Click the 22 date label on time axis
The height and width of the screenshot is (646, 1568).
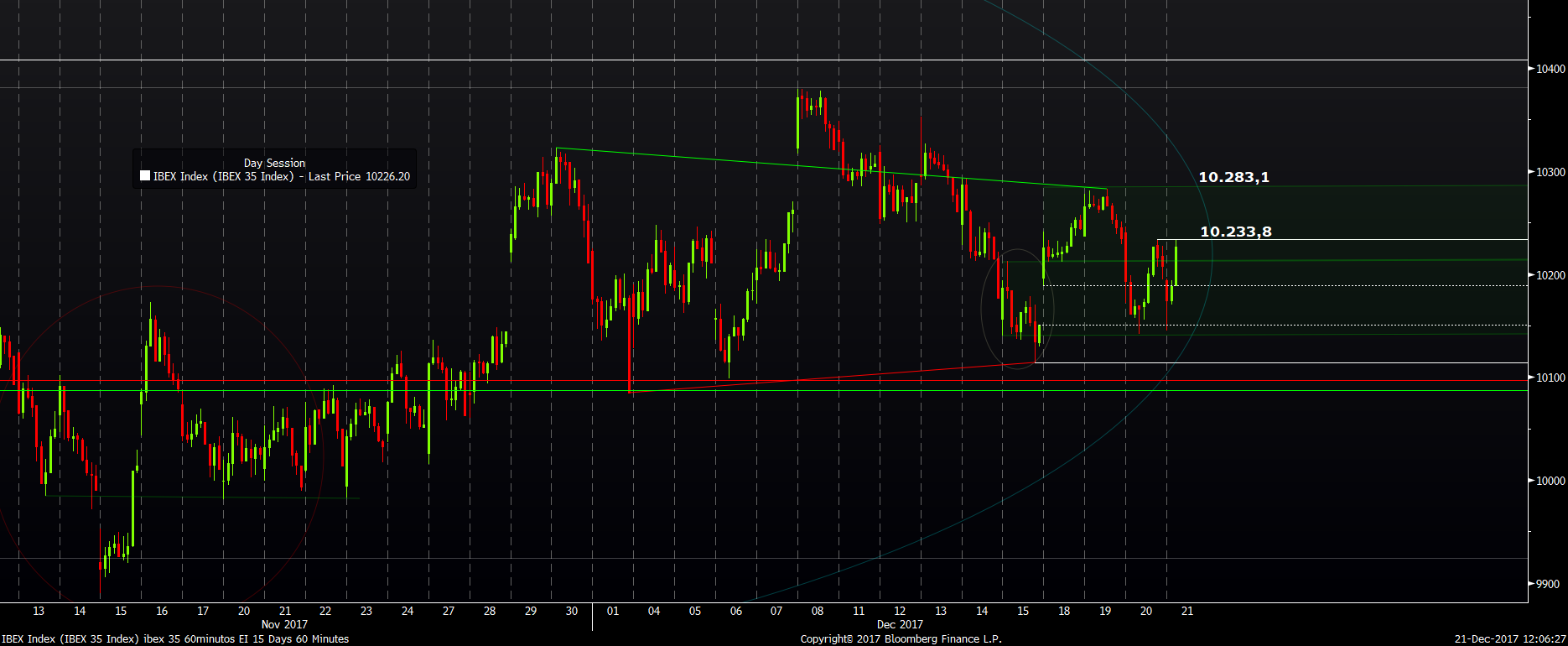click(x=325, y=611)
